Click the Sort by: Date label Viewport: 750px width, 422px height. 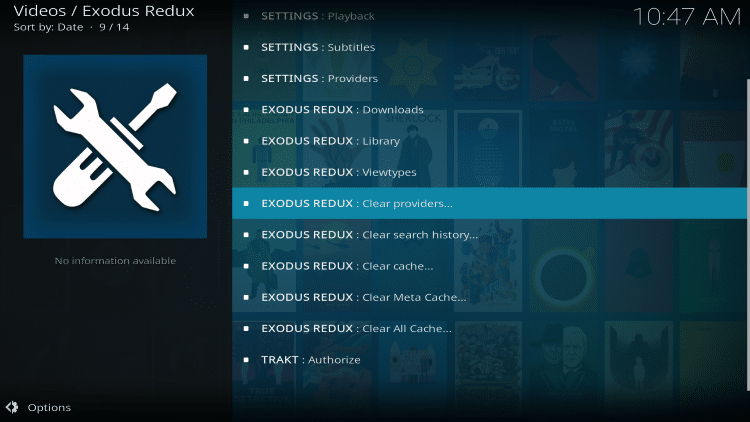point(48,27)
